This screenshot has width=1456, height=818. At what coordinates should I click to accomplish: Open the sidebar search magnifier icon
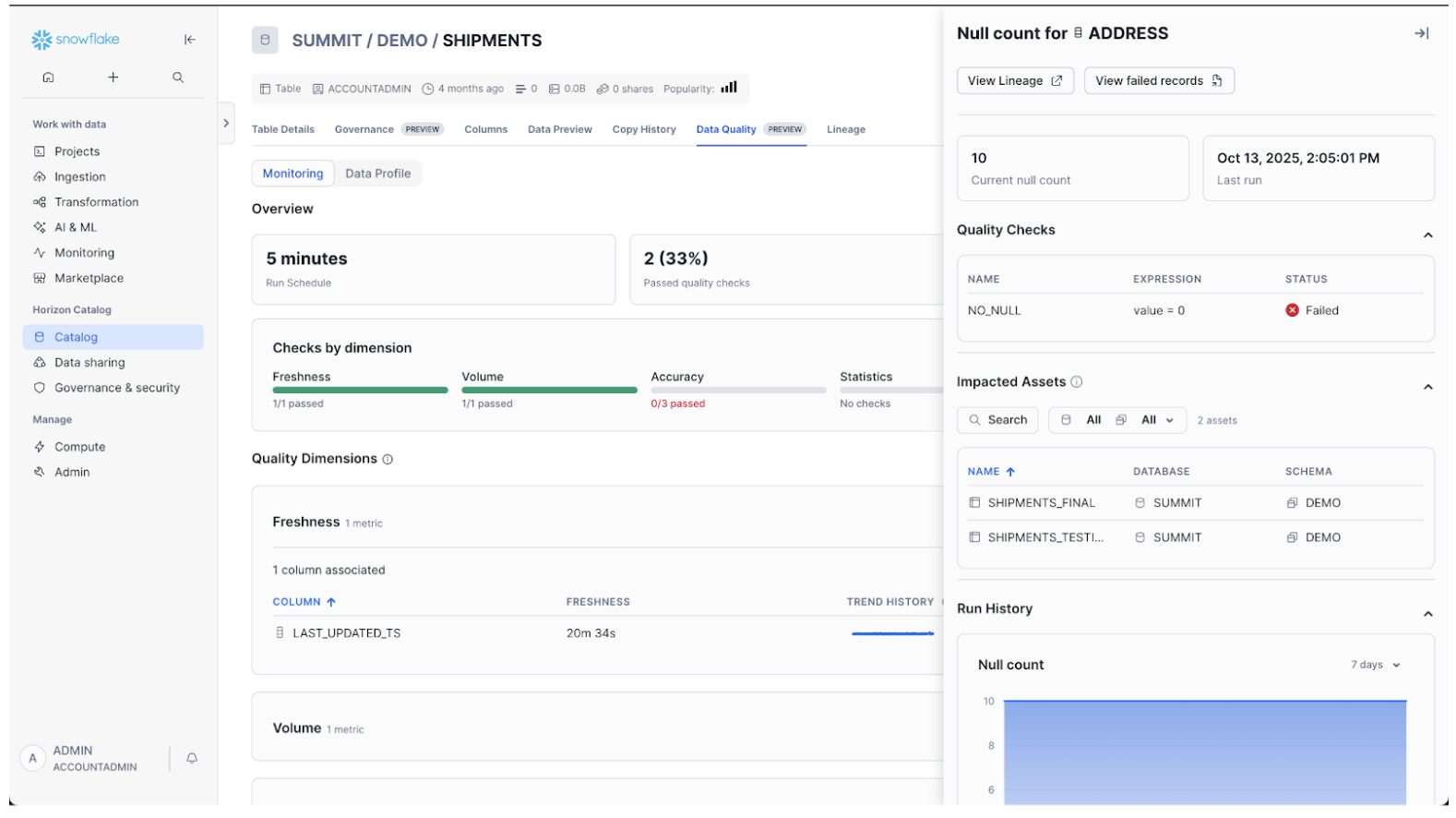[x=178, y=78]
